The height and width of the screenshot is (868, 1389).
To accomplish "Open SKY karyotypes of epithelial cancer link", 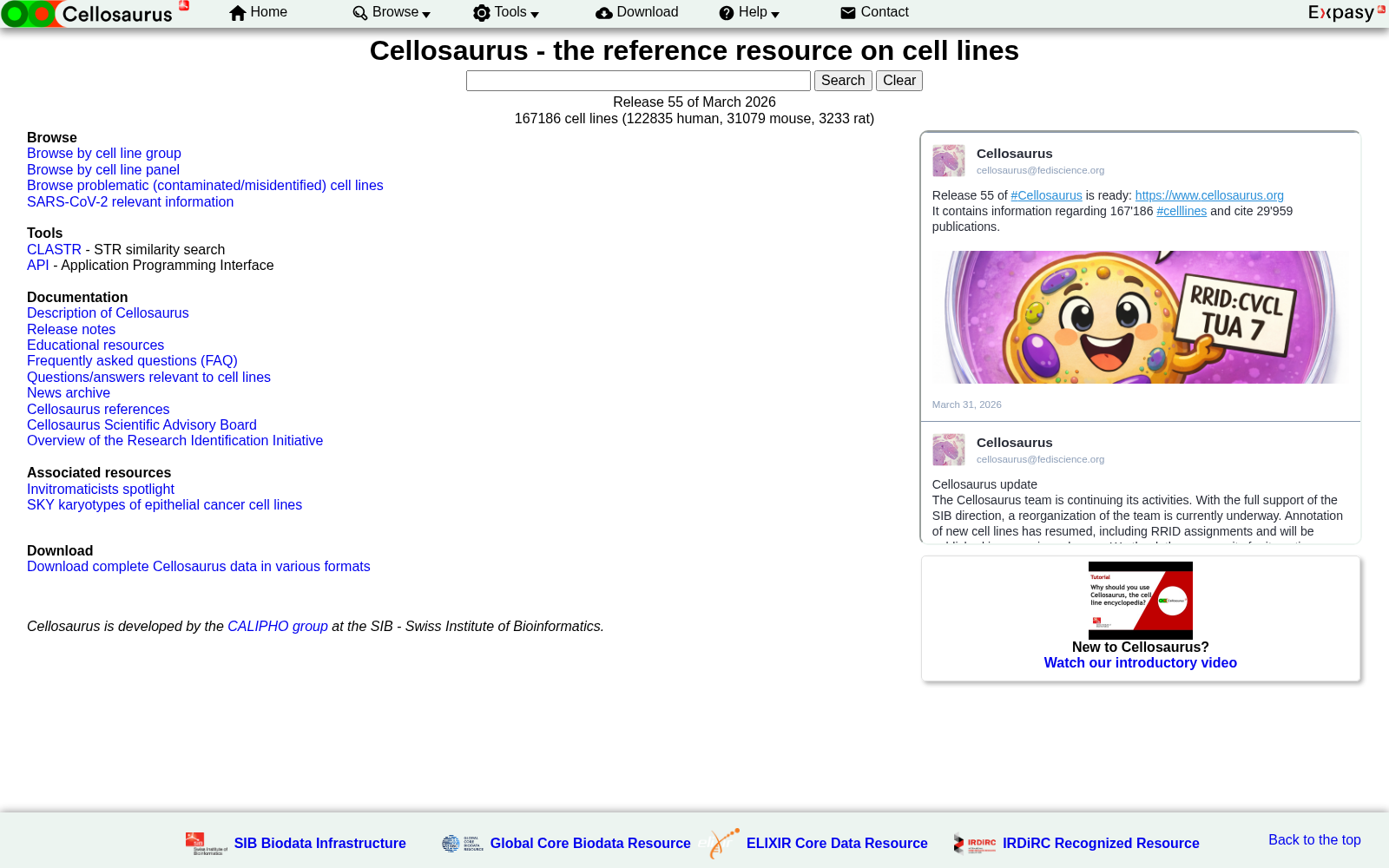I will (164, 505).
